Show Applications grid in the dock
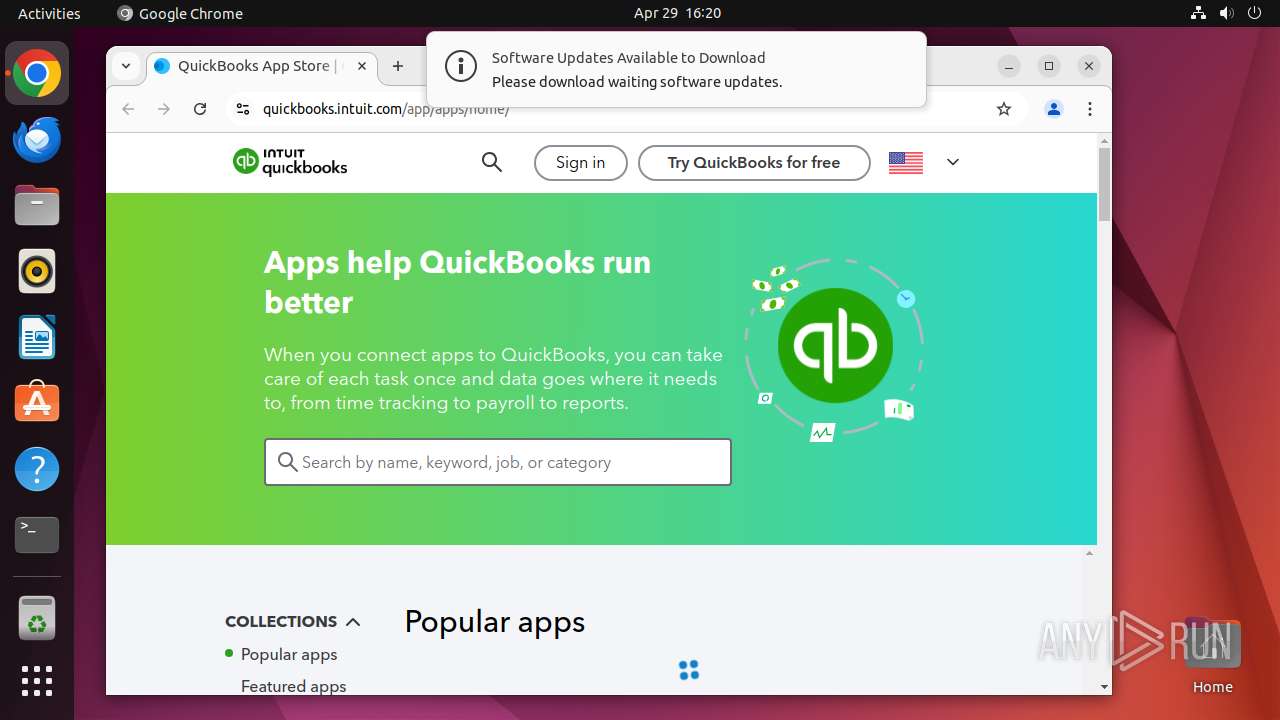 point(37,681)
